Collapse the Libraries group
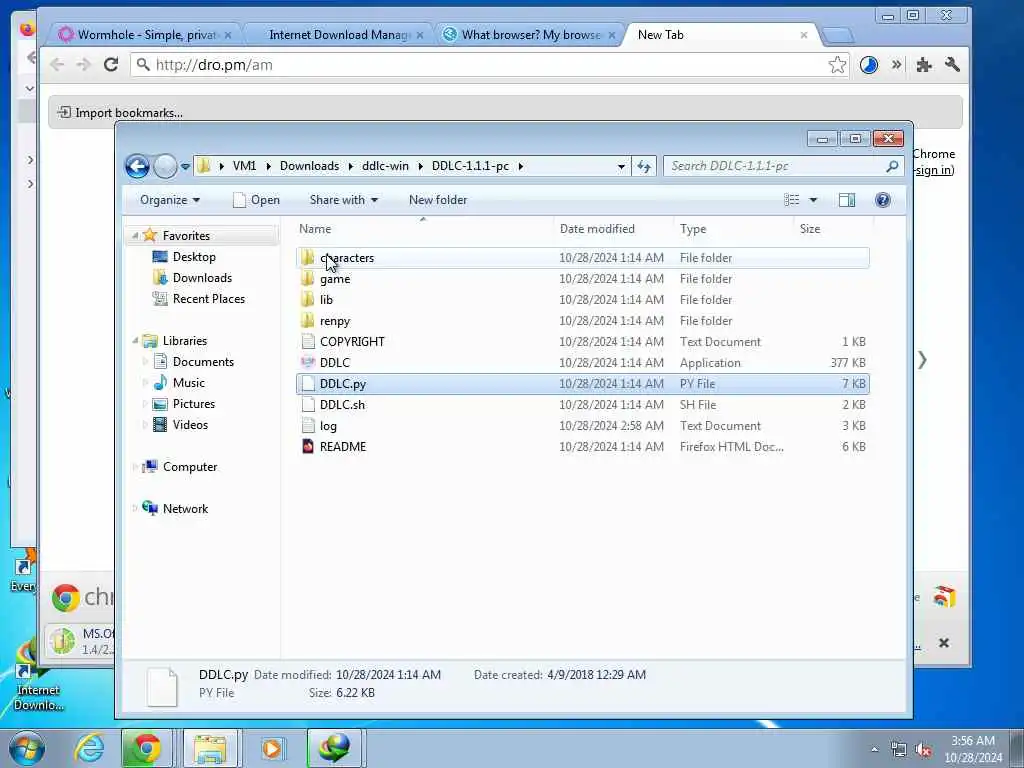The width and height of the screenshot is (1024, 768). pos(135,341)
